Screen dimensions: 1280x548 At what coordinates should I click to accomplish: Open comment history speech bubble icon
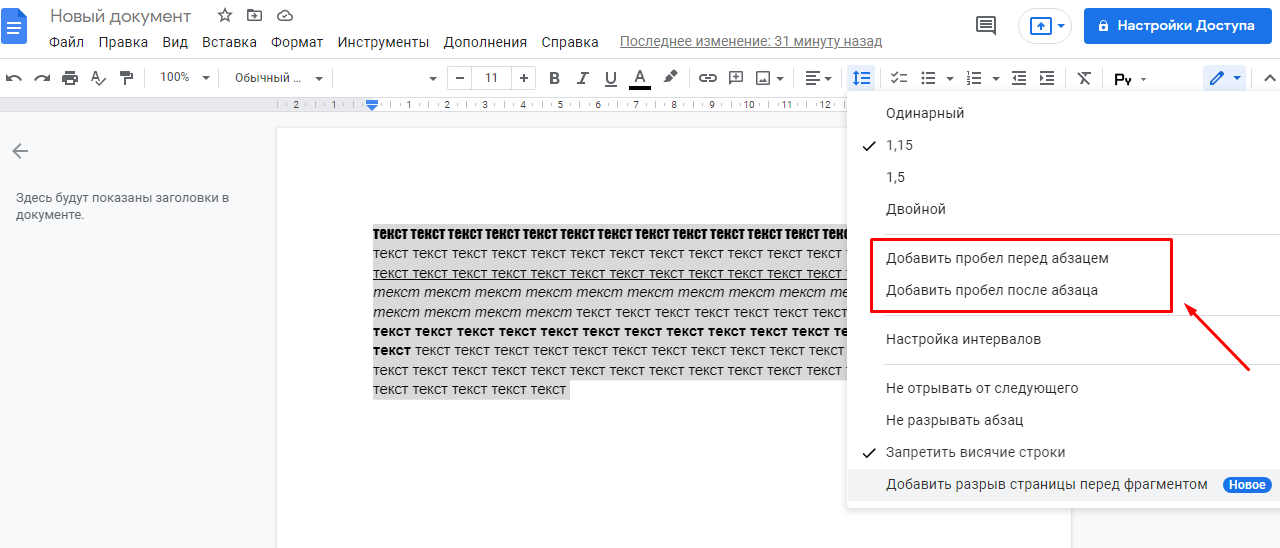(986, 25)
